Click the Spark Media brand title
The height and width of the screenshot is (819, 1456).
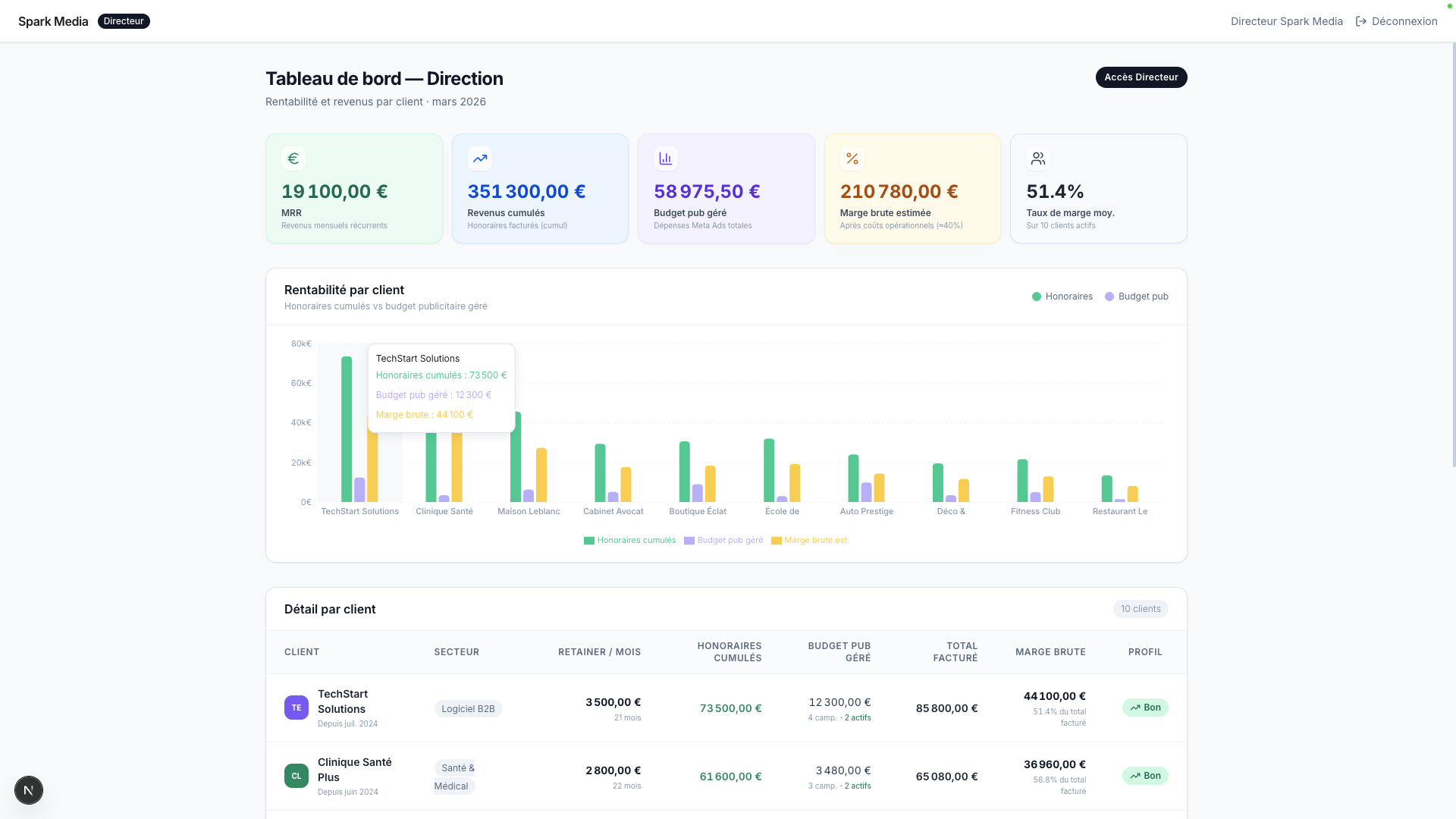coord(53,21)
